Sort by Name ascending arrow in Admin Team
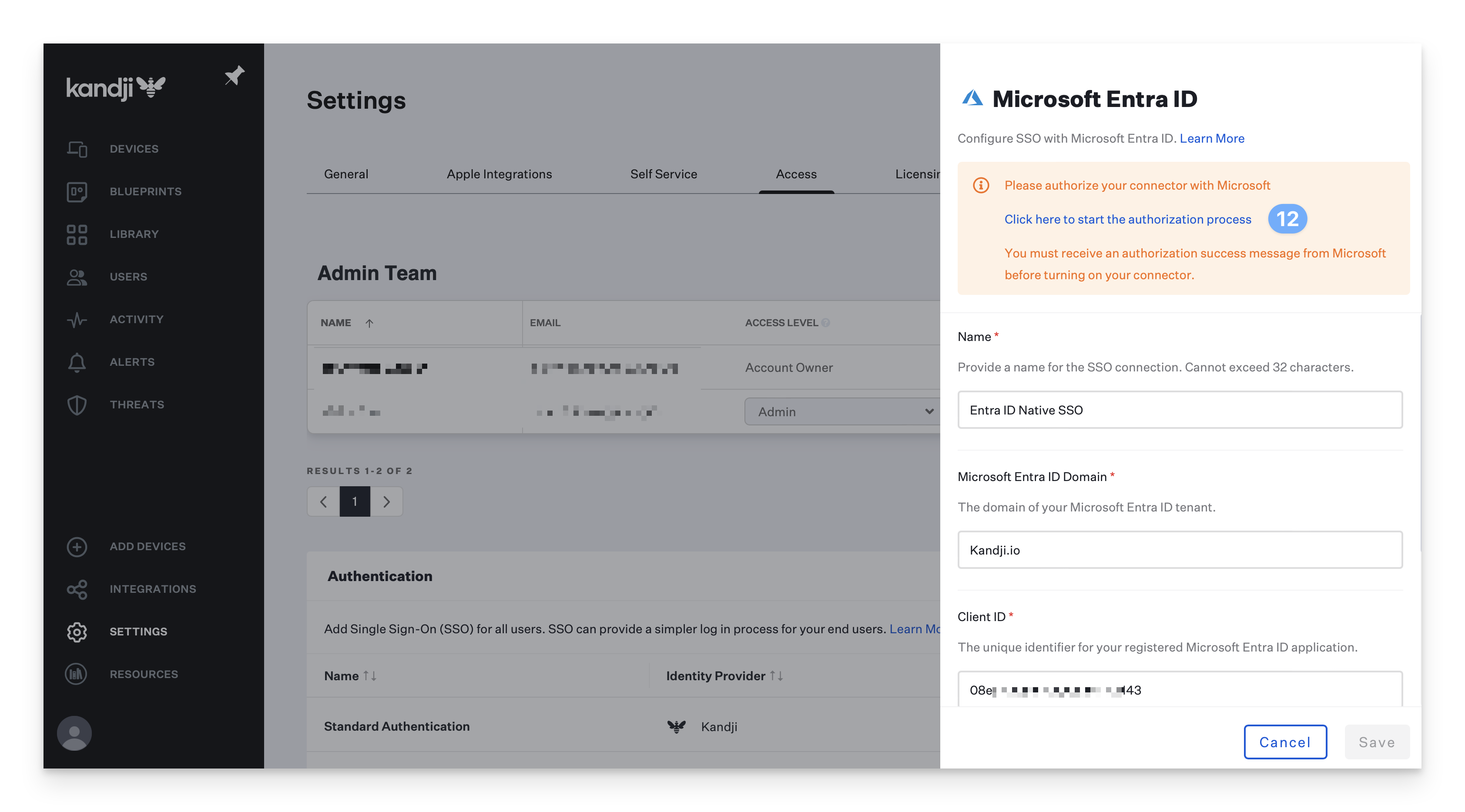Image resolution: width=1465 pixels, height=812 pixels. coord(369,323)
